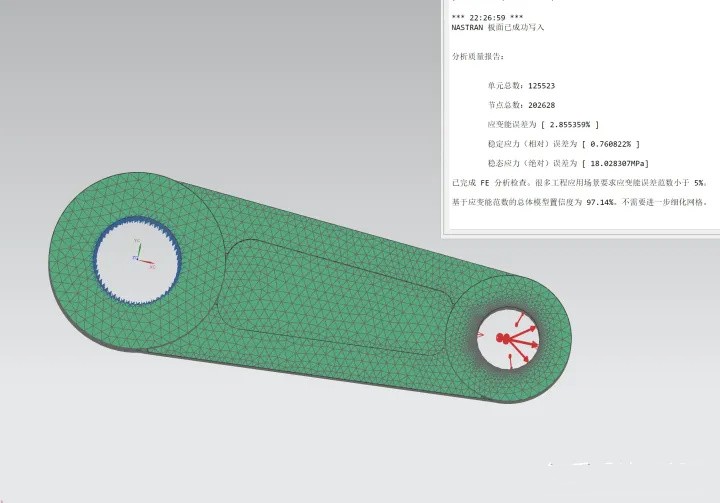
Task: Select the NASTRAN written successfully message line
Action: pyautogui.click(x=497, y=28)
